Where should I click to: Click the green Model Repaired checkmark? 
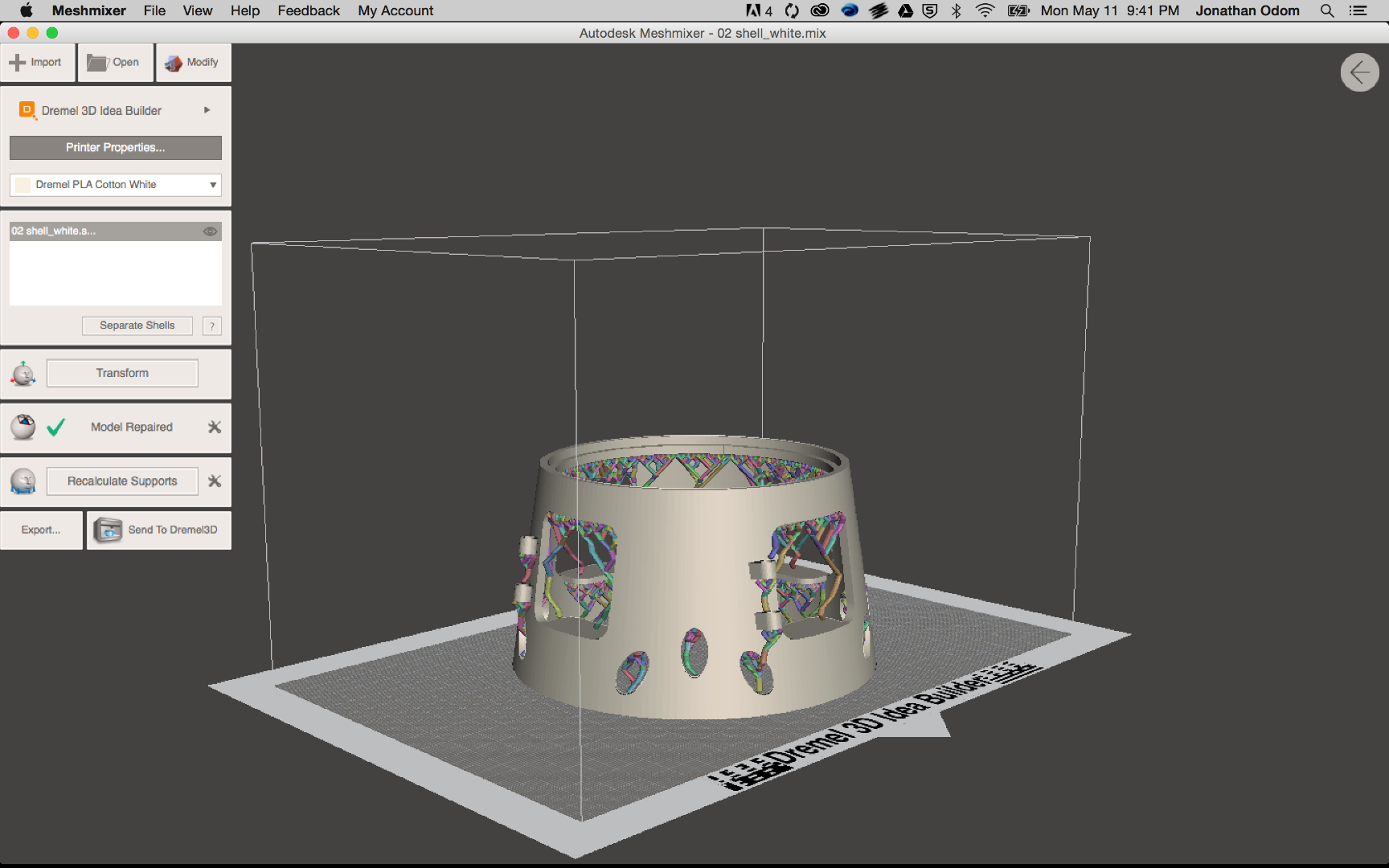pos(56,427)
